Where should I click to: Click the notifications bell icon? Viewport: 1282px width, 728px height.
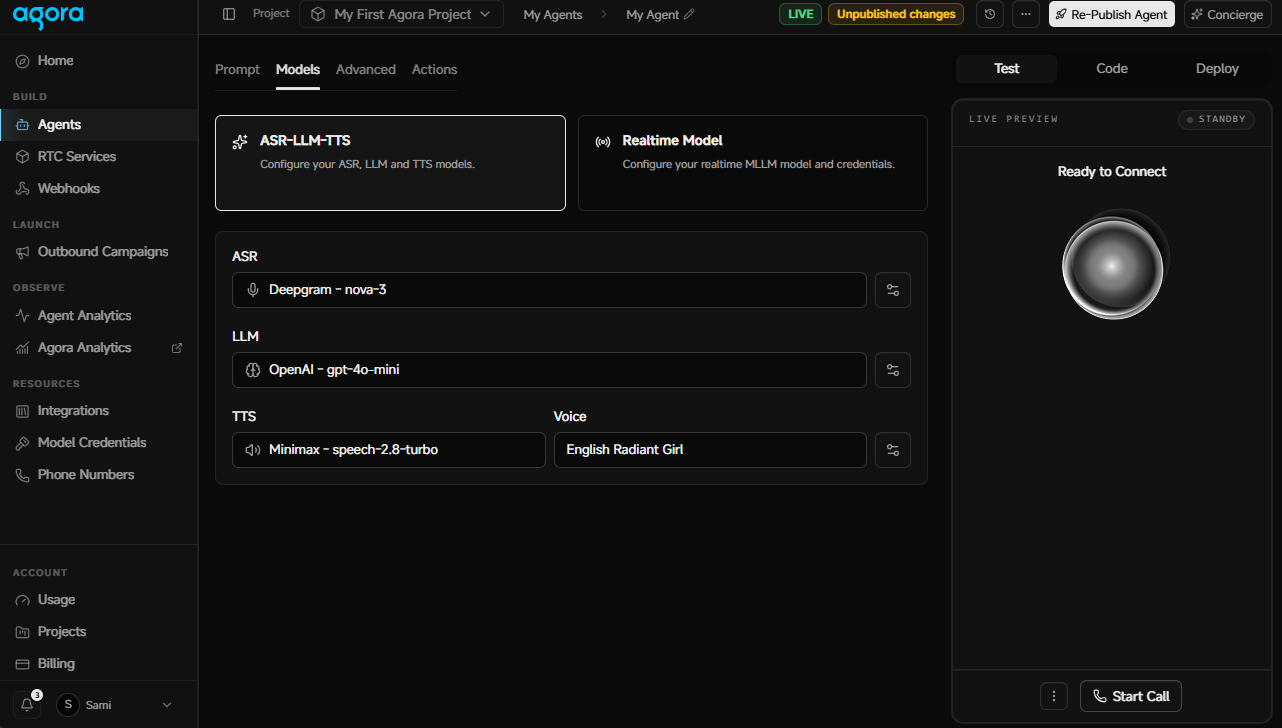click(x=28, y=704)
